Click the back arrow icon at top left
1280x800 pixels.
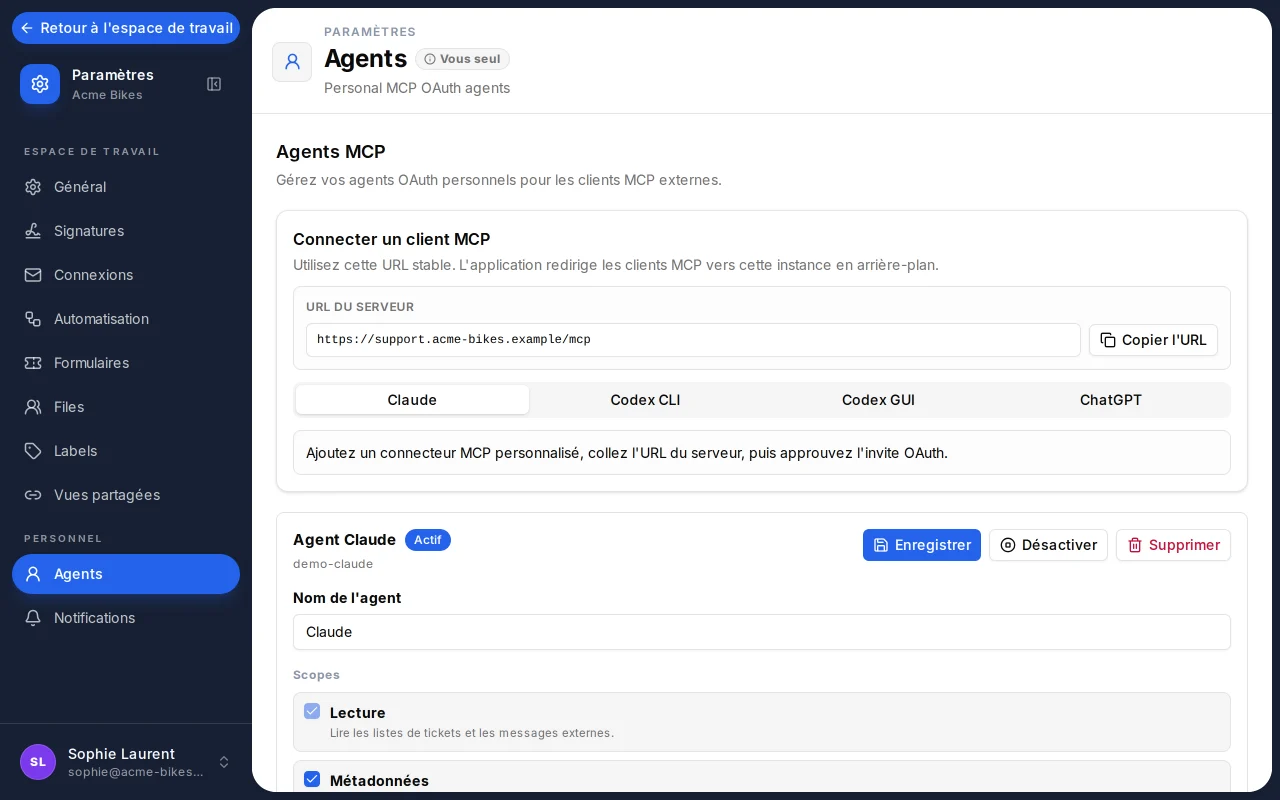pos(27,28)
